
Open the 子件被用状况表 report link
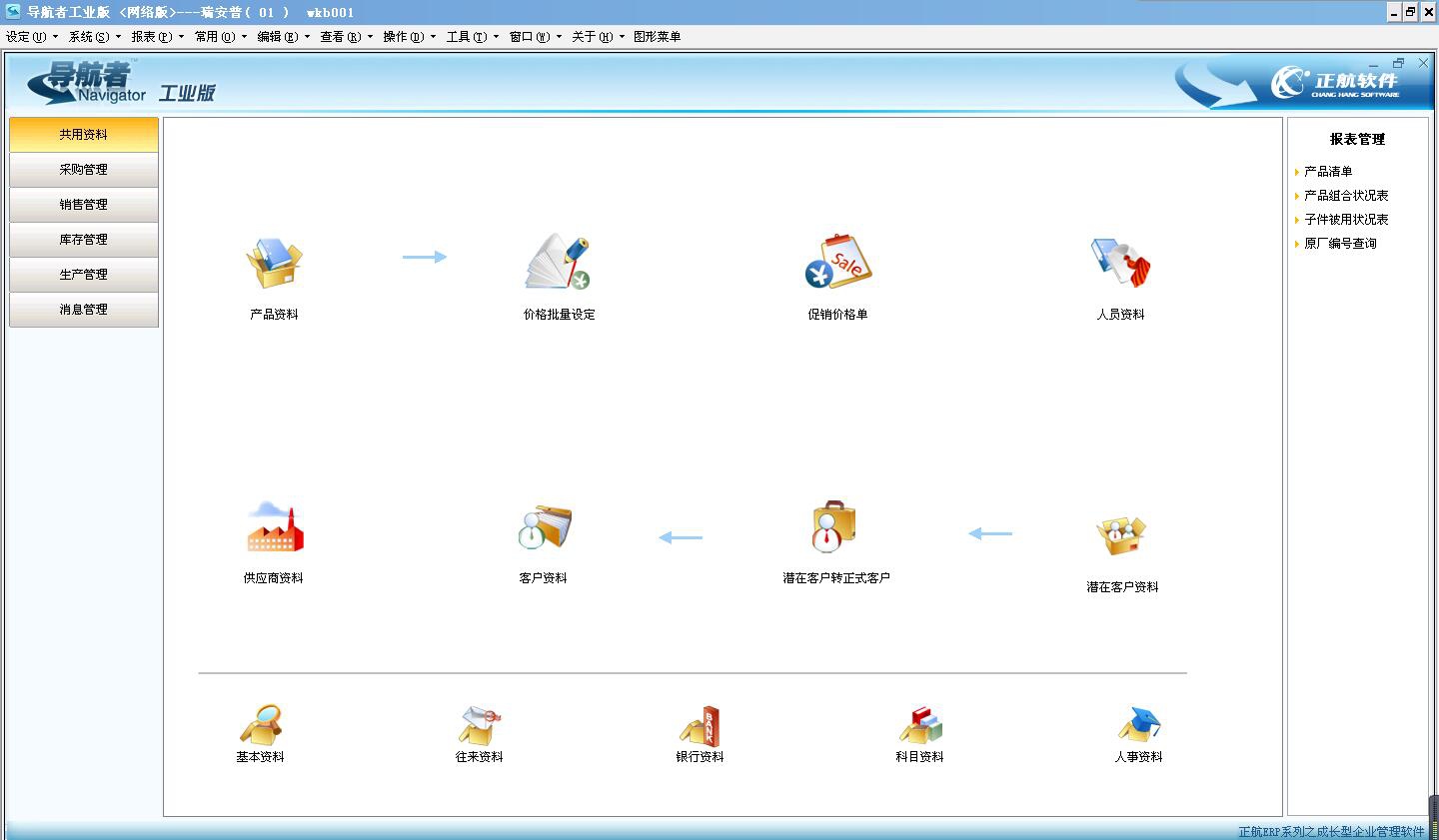(1346, 220)
